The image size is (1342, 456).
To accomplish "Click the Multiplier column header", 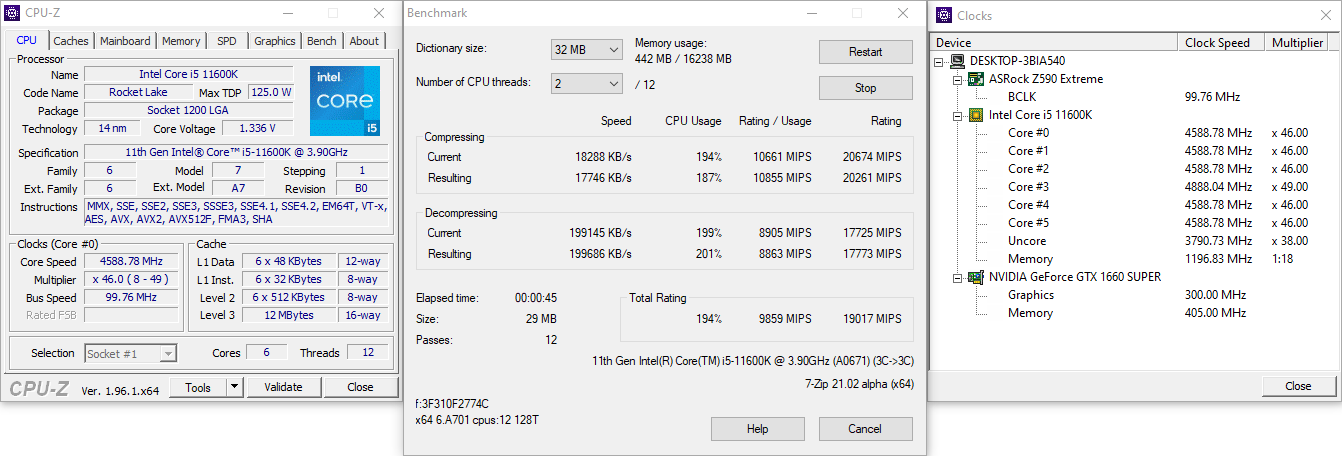I will pos(1298,42).
